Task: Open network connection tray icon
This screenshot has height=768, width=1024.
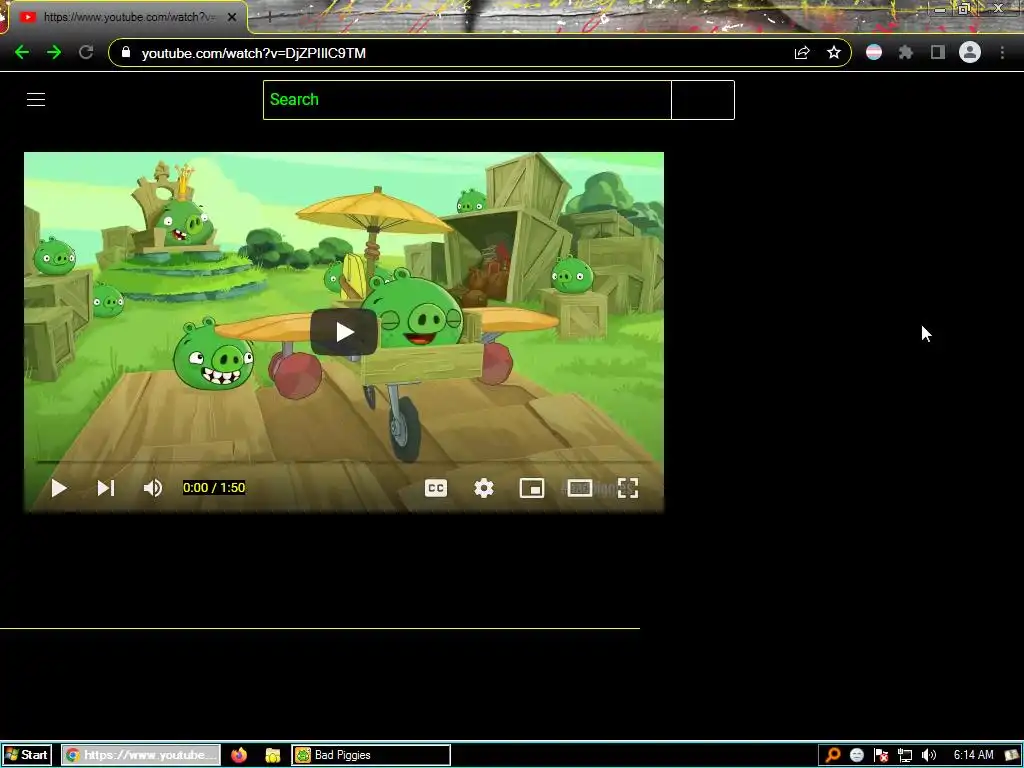Action: tap(904, 756)
